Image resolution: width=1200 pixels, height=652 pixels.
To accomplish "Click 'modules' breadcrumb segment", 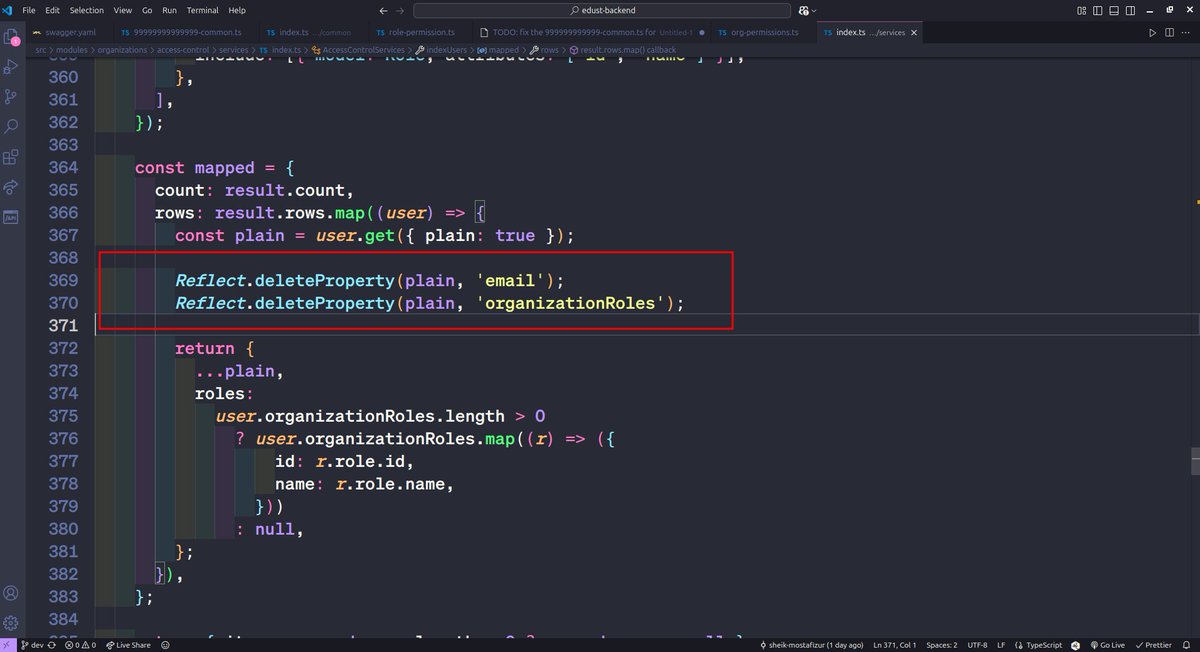I will [72, 49].
